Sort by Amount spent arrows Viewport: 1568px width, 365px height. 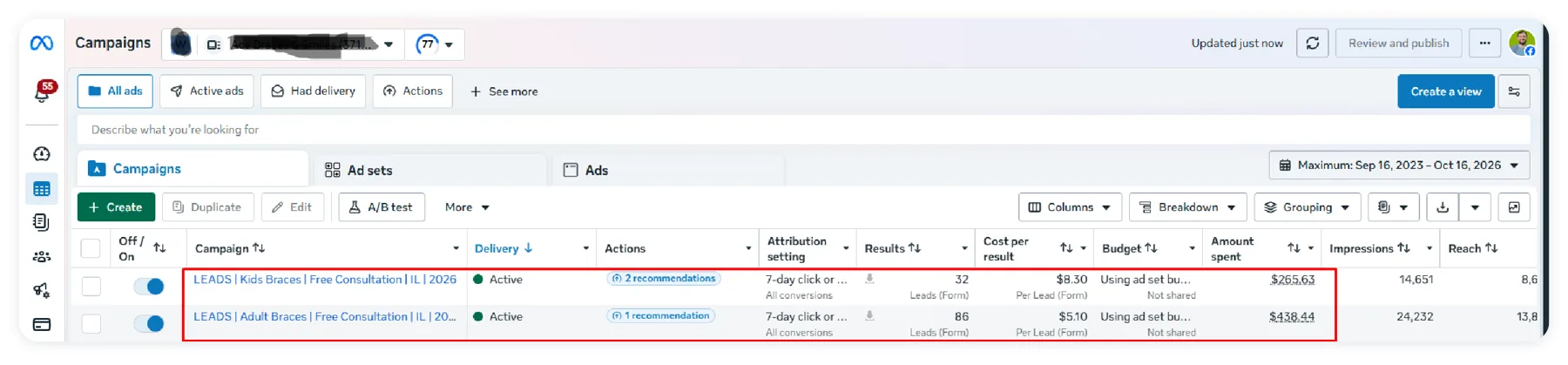click(1294, 248)
